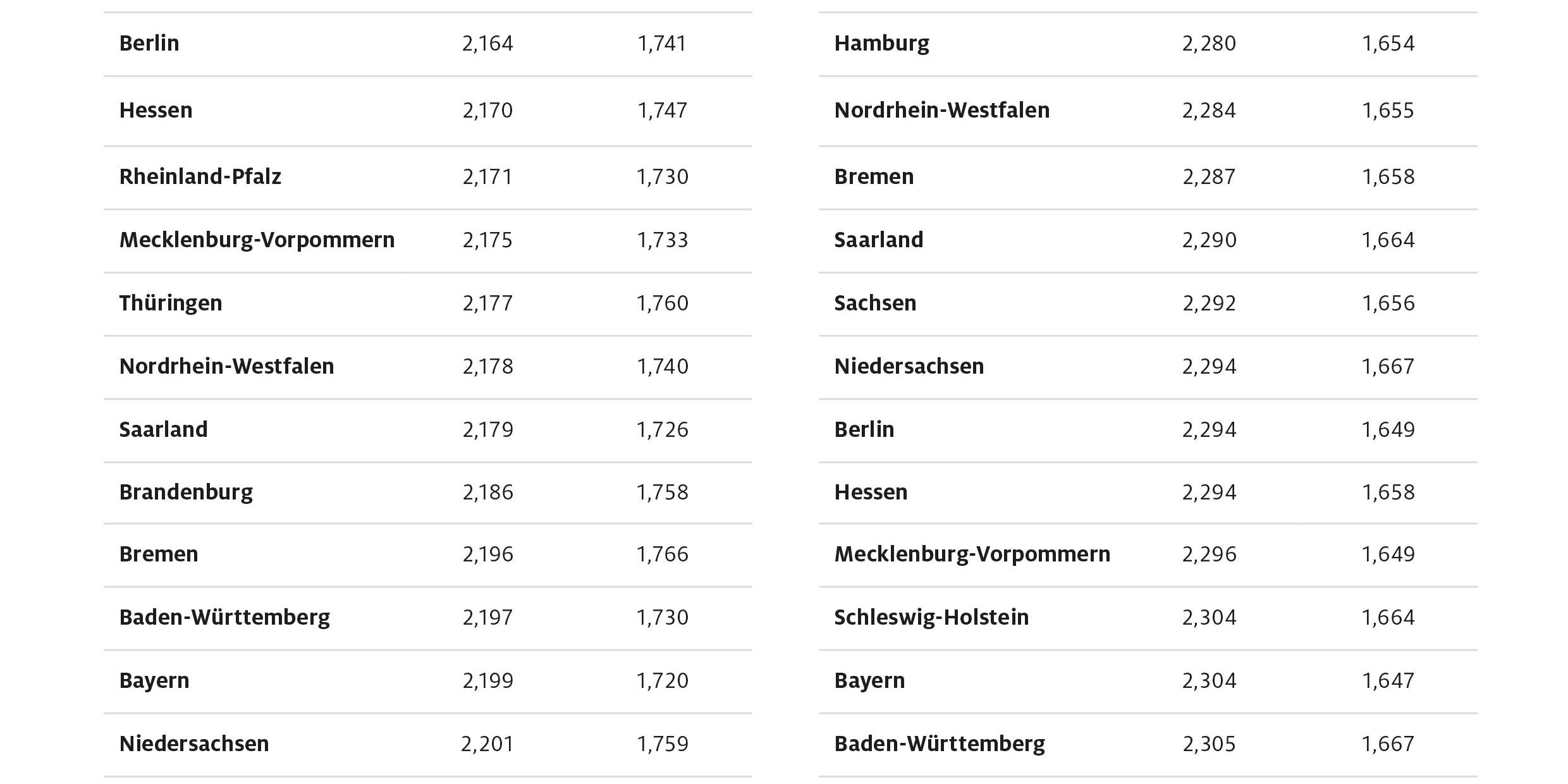1568x784 pixels.
Task: Select the Schleswig-Holstein row label
Action: point(931,618)
